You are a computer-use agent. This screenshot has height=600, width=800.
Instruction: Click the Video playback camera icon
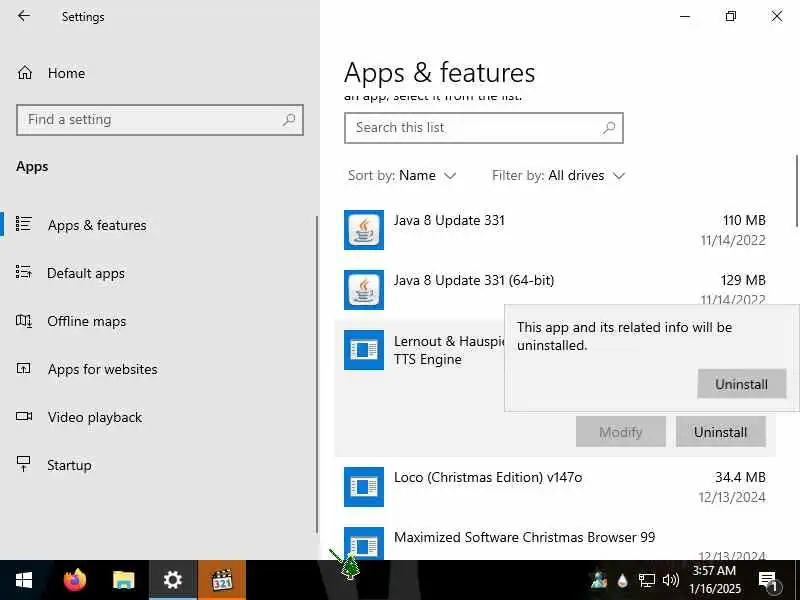(x=23, y=416)
